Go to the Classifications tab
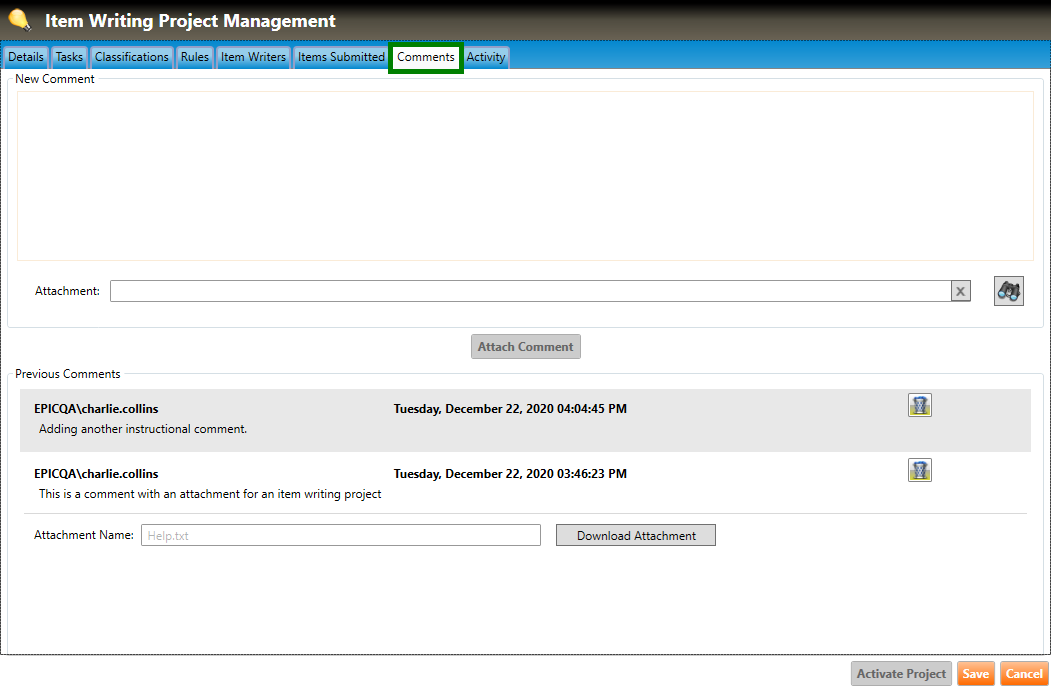 132,57
